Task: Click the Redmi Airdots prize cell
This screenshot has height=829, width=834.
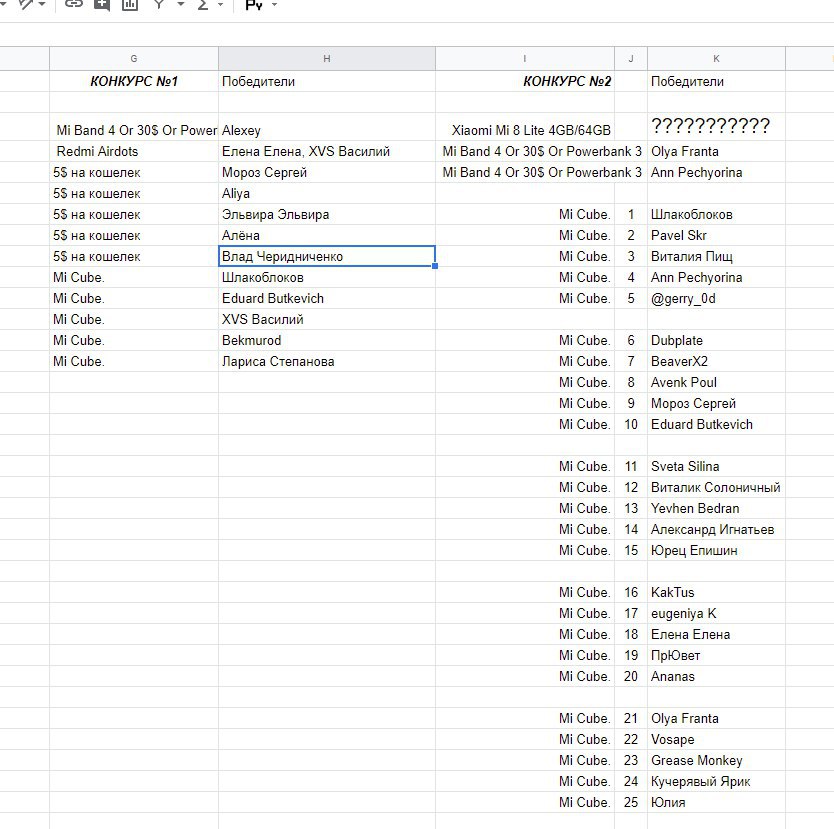Action: [x=134, y=152]
